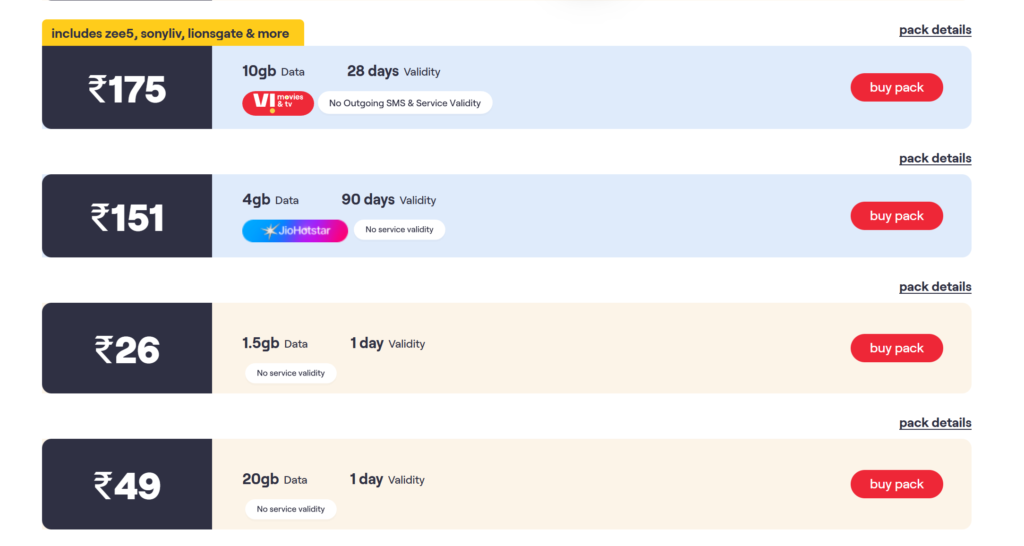1024x546 pixels.
Task: Buy the ₹151 pack
Action: tap(896, 216)
